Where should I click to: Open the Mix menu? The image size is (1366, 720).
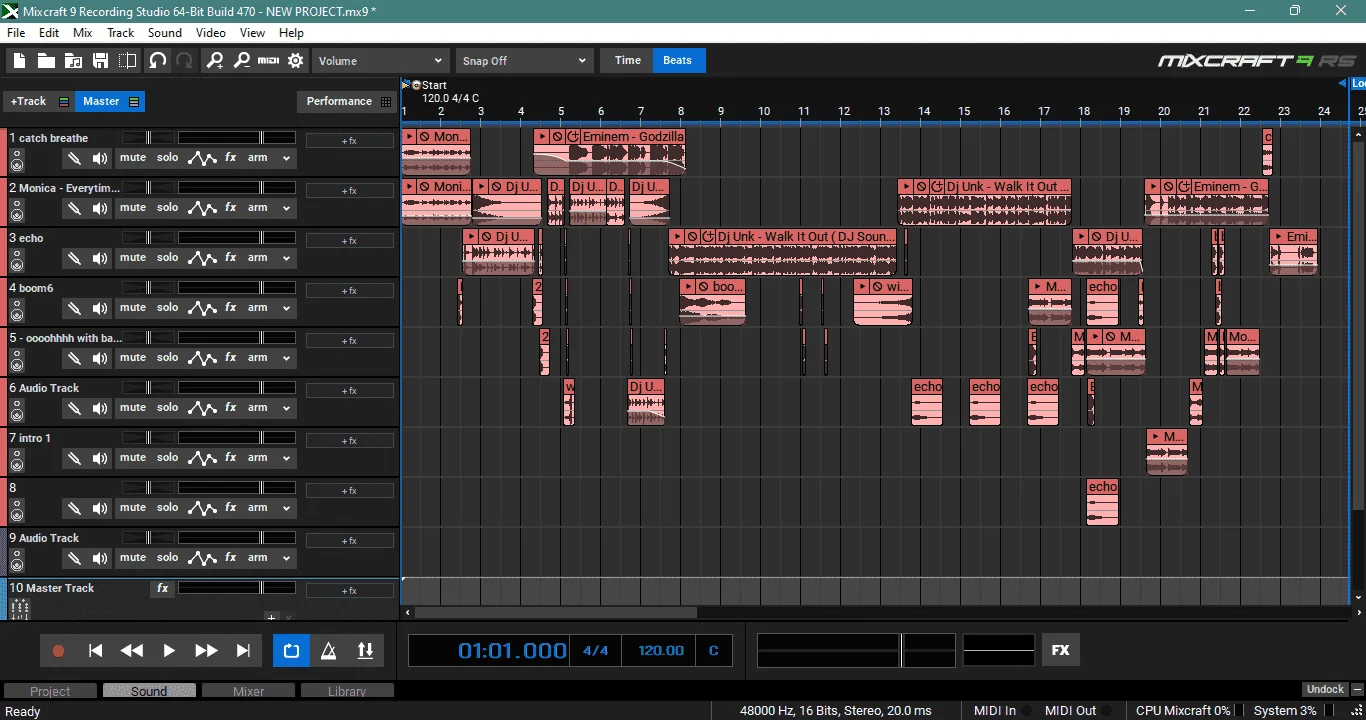pyautogui.click(x=83, y=33)
